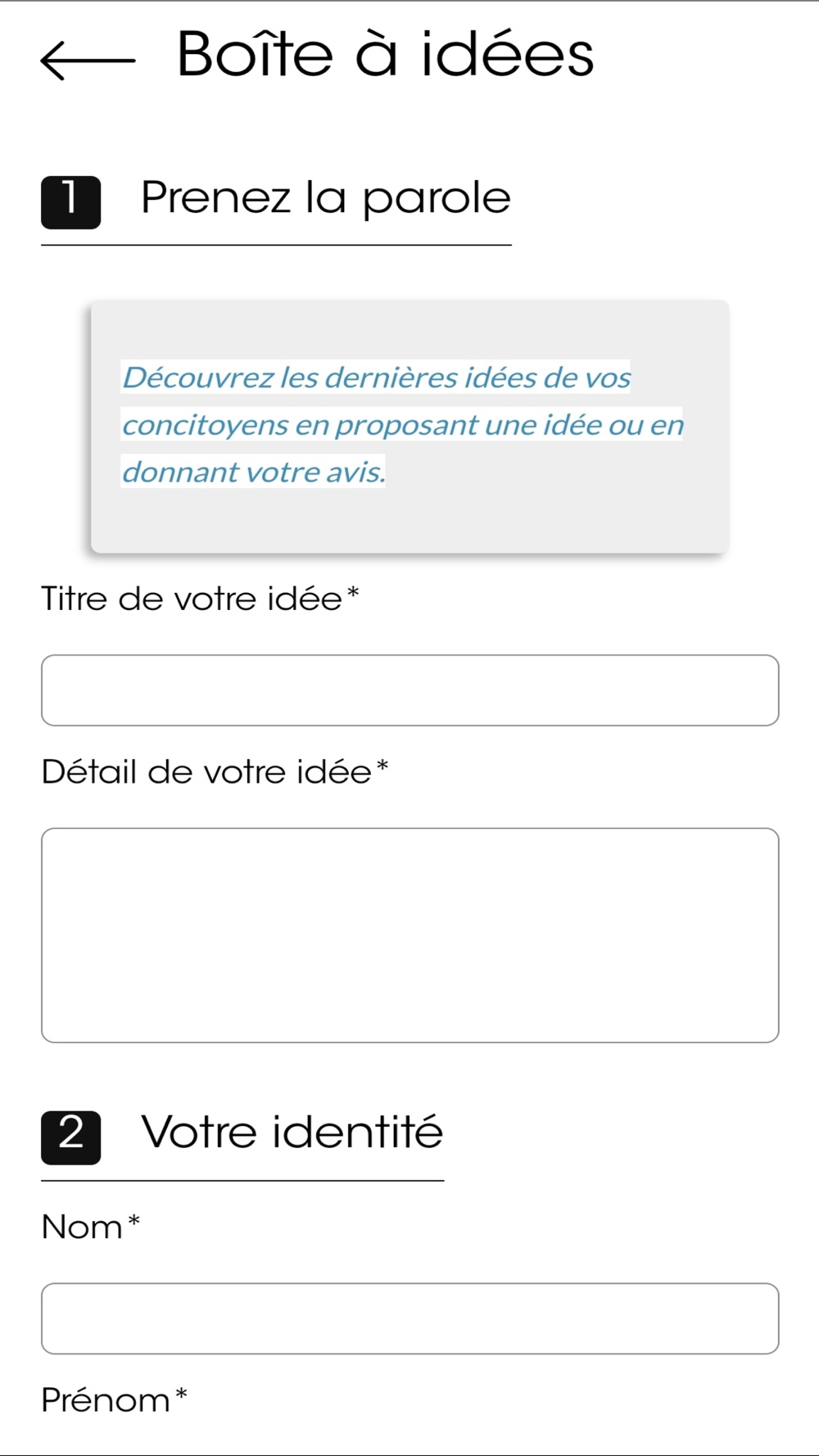
Task: Focus the Nom input field
Action: pyautogui.click(x=410, y=1318)
